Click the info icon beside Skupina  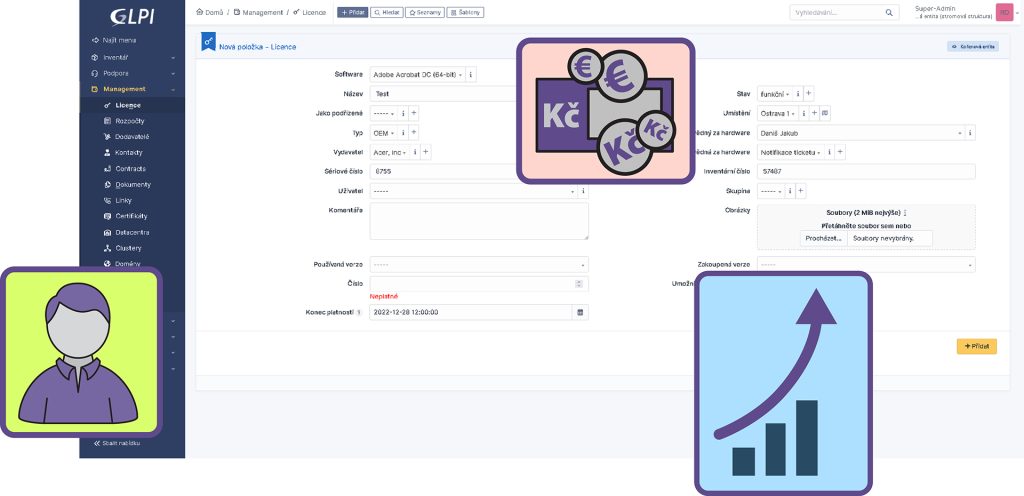pyautogui.click(x=789, y=190)
